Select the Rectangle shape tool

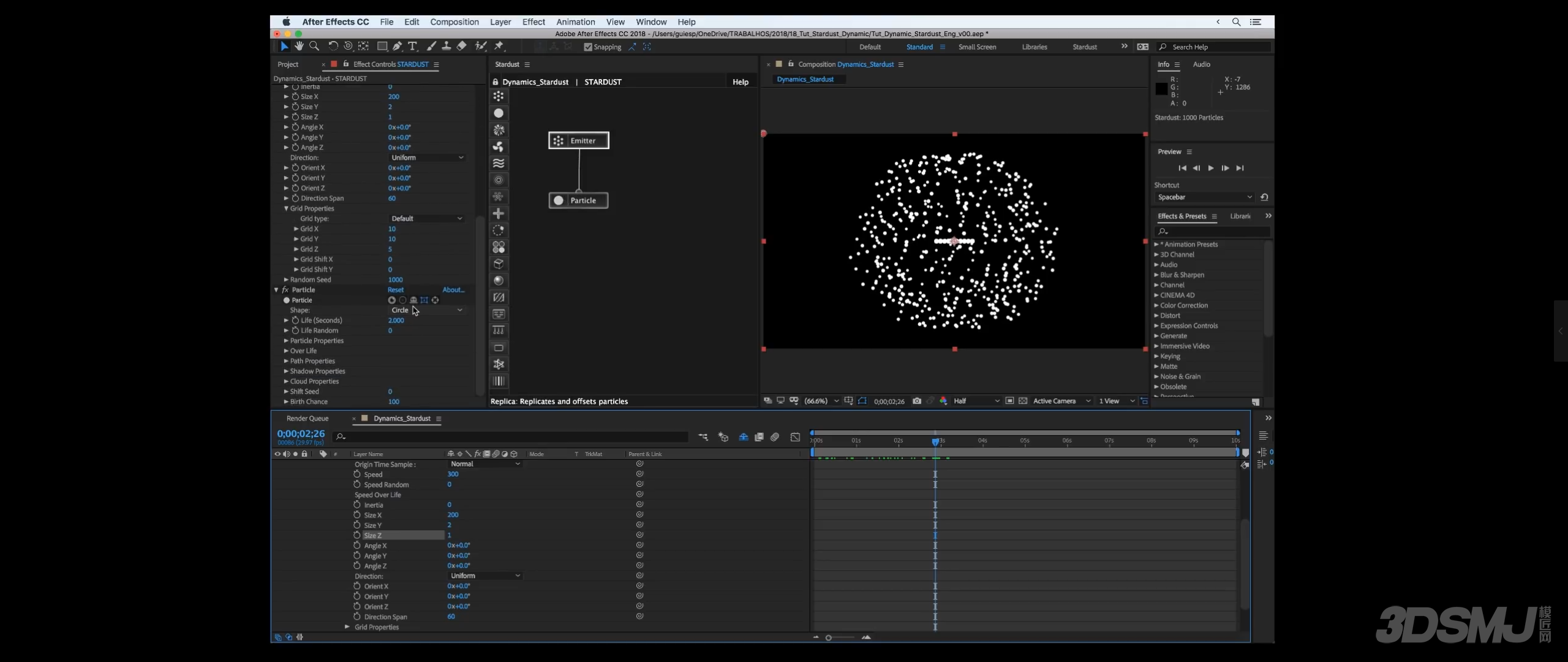tap(382, 46)
